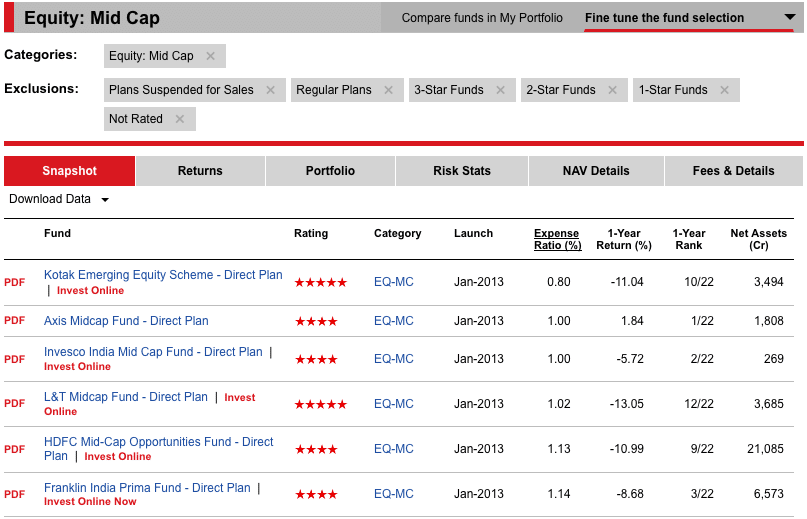
Task: Switch to the Returns tab
Action: [200, 171]
